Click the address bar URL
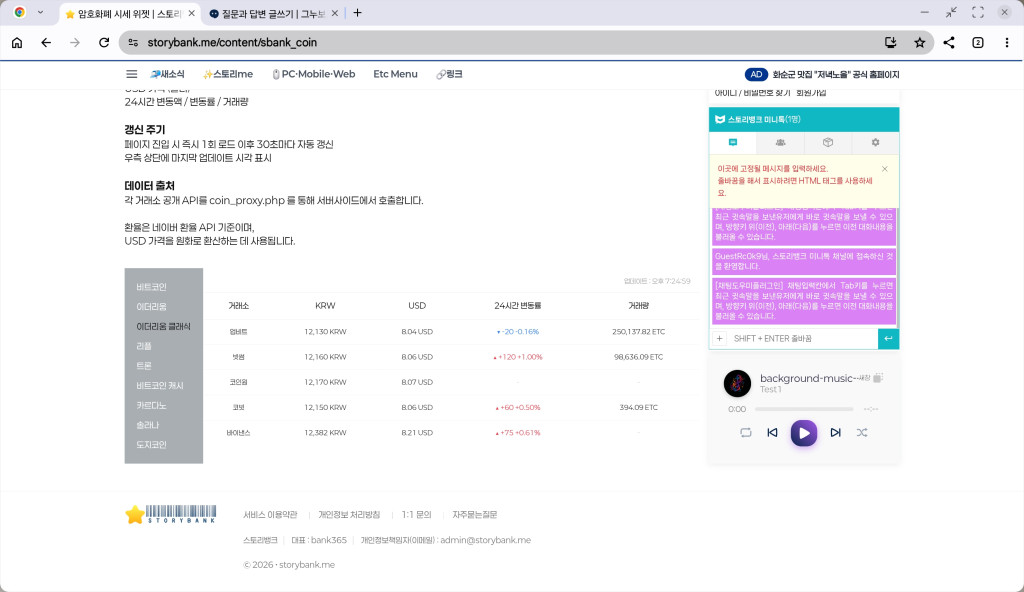 [x=232, y=42]
